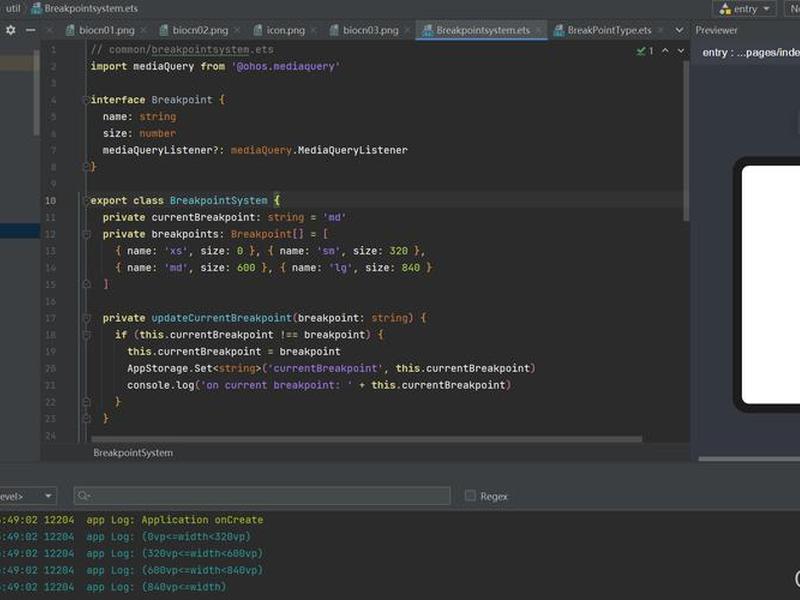This screenshot has height=600, width=800.
Task: Close the BreakPointType.ets tab
Action: (660, 31)
